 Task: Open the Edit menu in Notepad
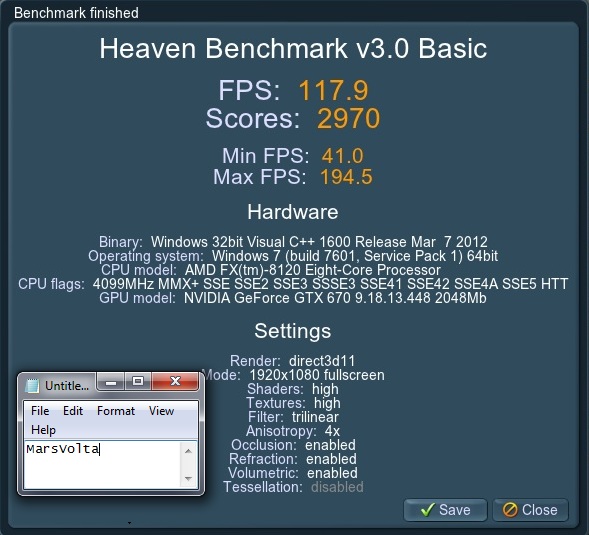tap(73, 411)
